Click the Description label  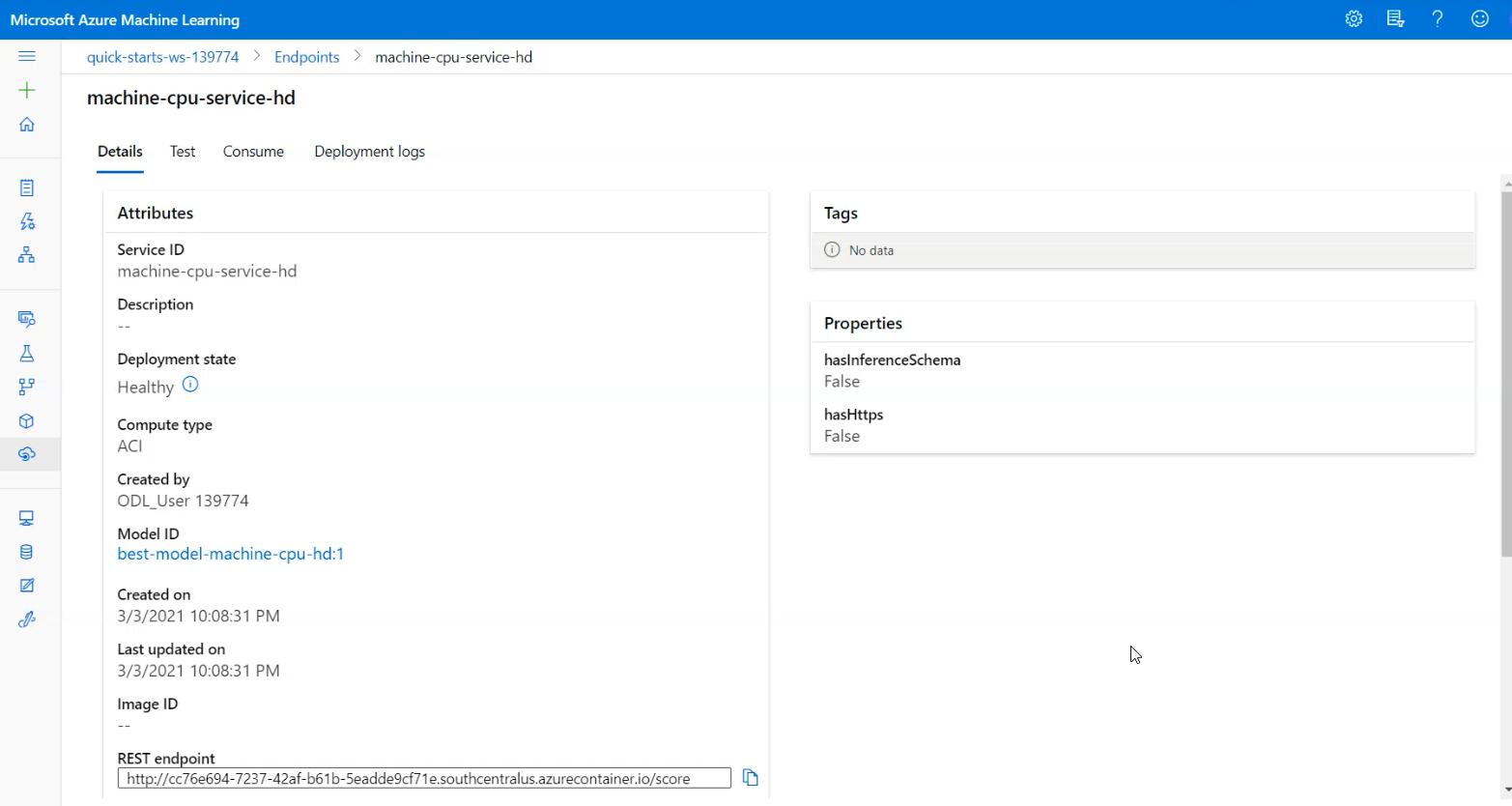[155, 304]
